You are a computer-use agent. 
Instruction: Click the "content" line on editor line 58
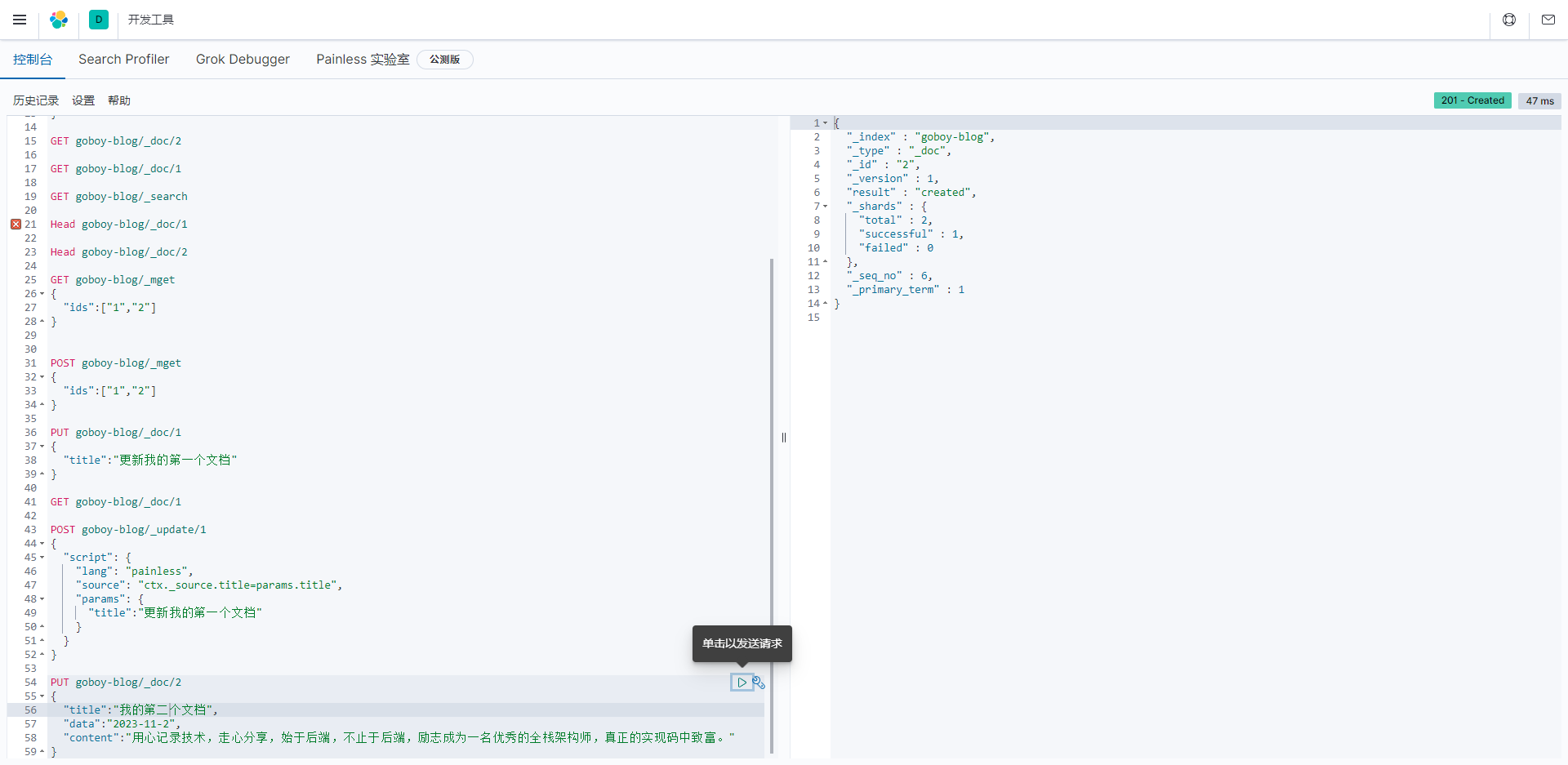tap(399, 738)
